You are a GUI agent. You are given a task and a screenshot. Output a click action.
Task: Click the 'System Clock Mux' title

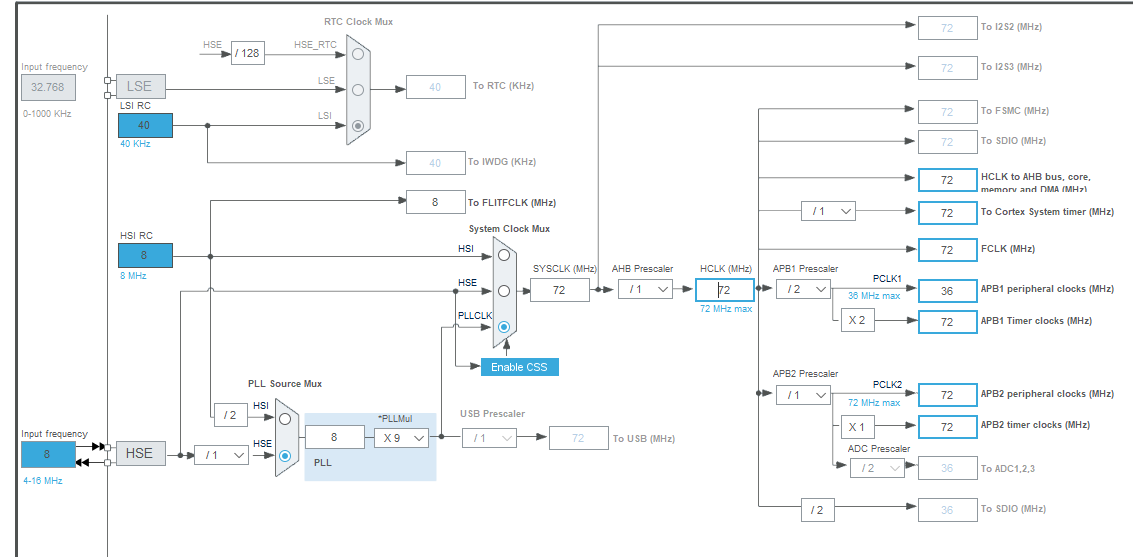(x=509, y=228)
